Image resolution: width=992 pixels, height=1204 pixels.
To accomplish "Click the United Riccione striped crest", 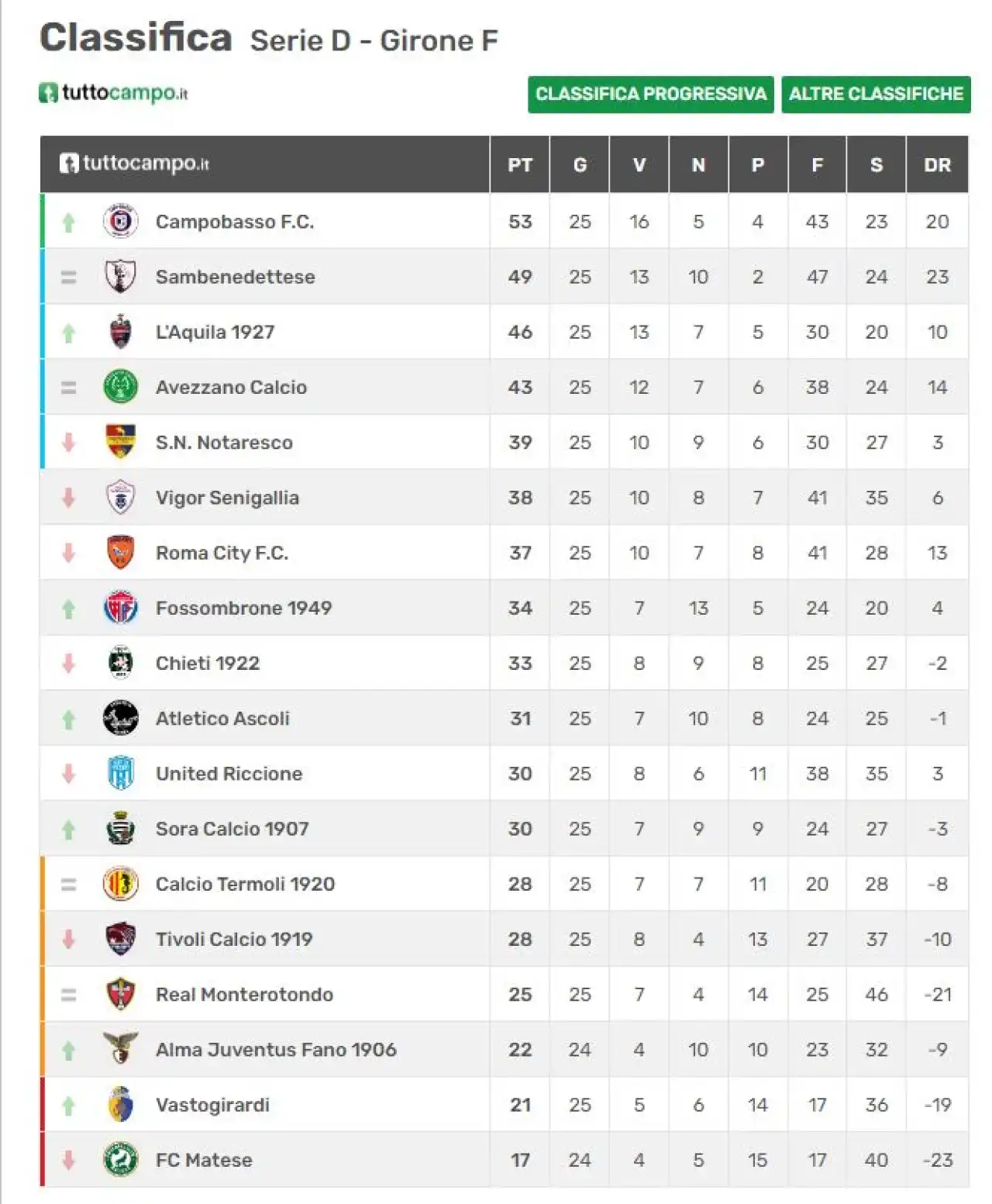I will [120, 773].
